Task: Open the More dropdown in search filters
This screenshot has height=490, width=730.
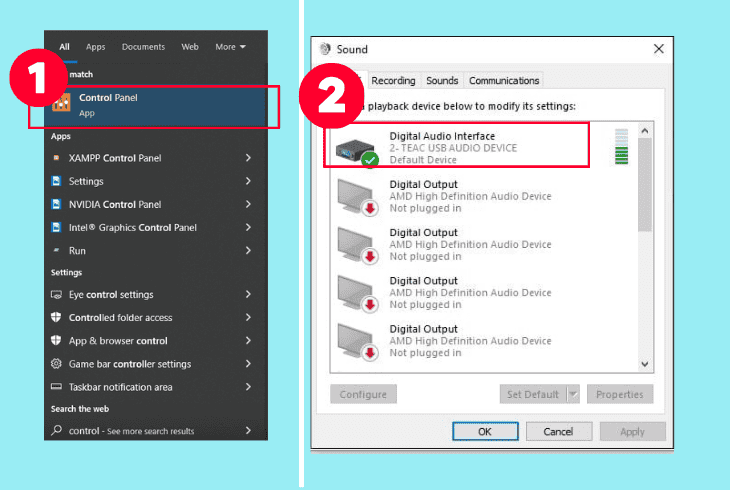Action: tap(230, 47)
